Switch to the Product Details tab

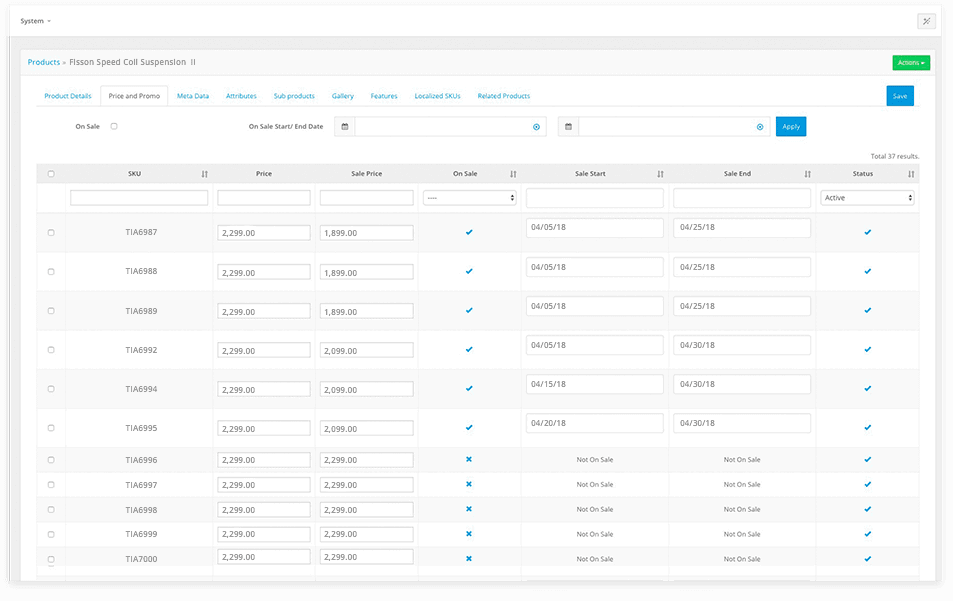tap(68, 96)
